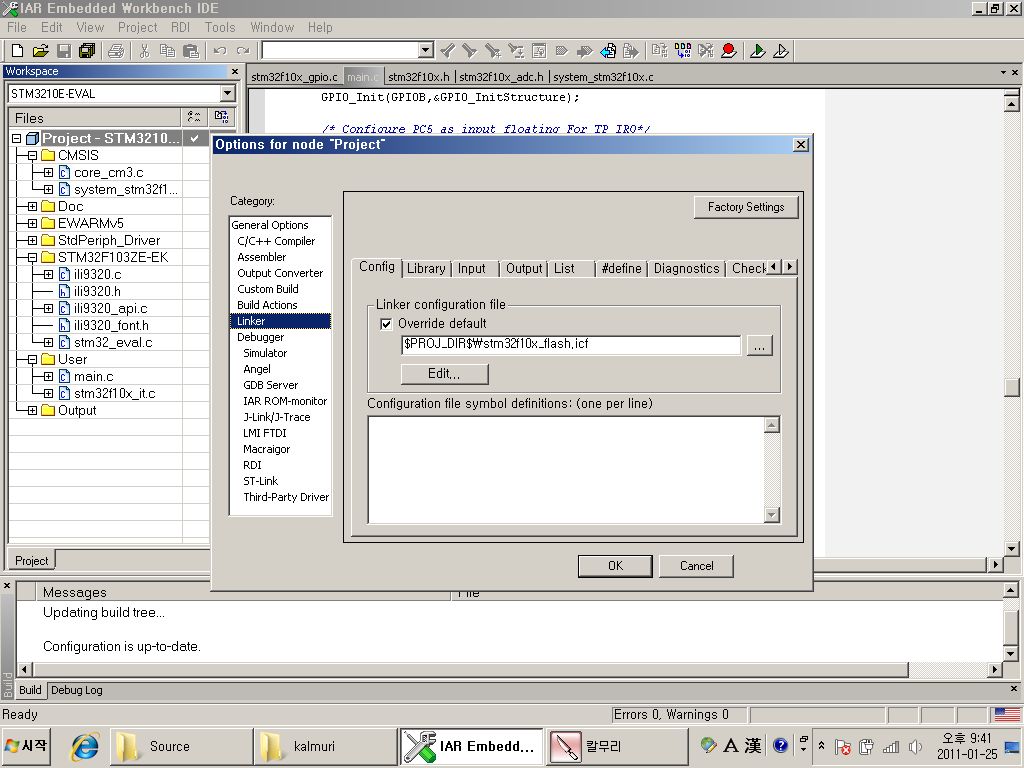Click the symbol definitions scrollbar down arrow

772,515
